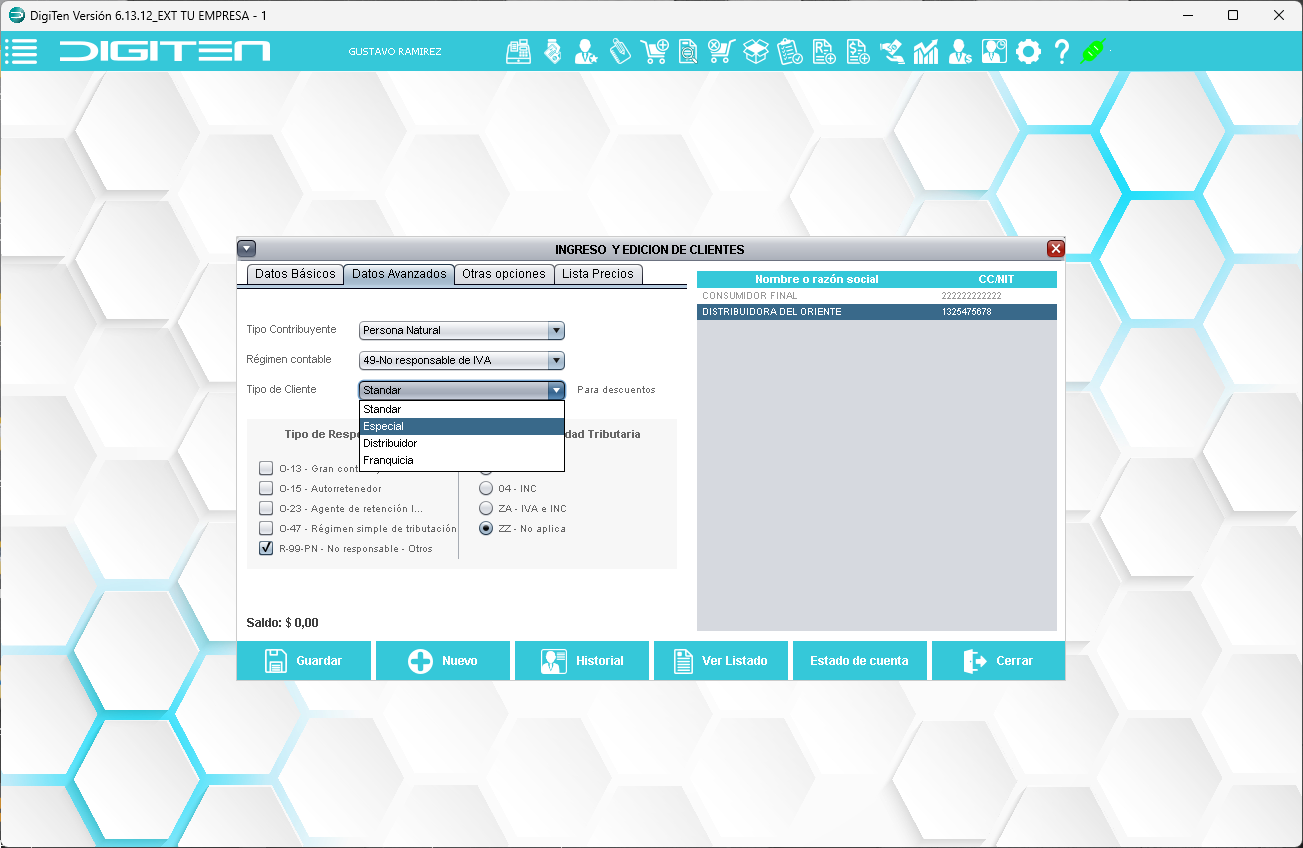The width and height of the screenshot is (1303, 848).
Task: Choose Standar from the client type list
Action: (462, 409)
